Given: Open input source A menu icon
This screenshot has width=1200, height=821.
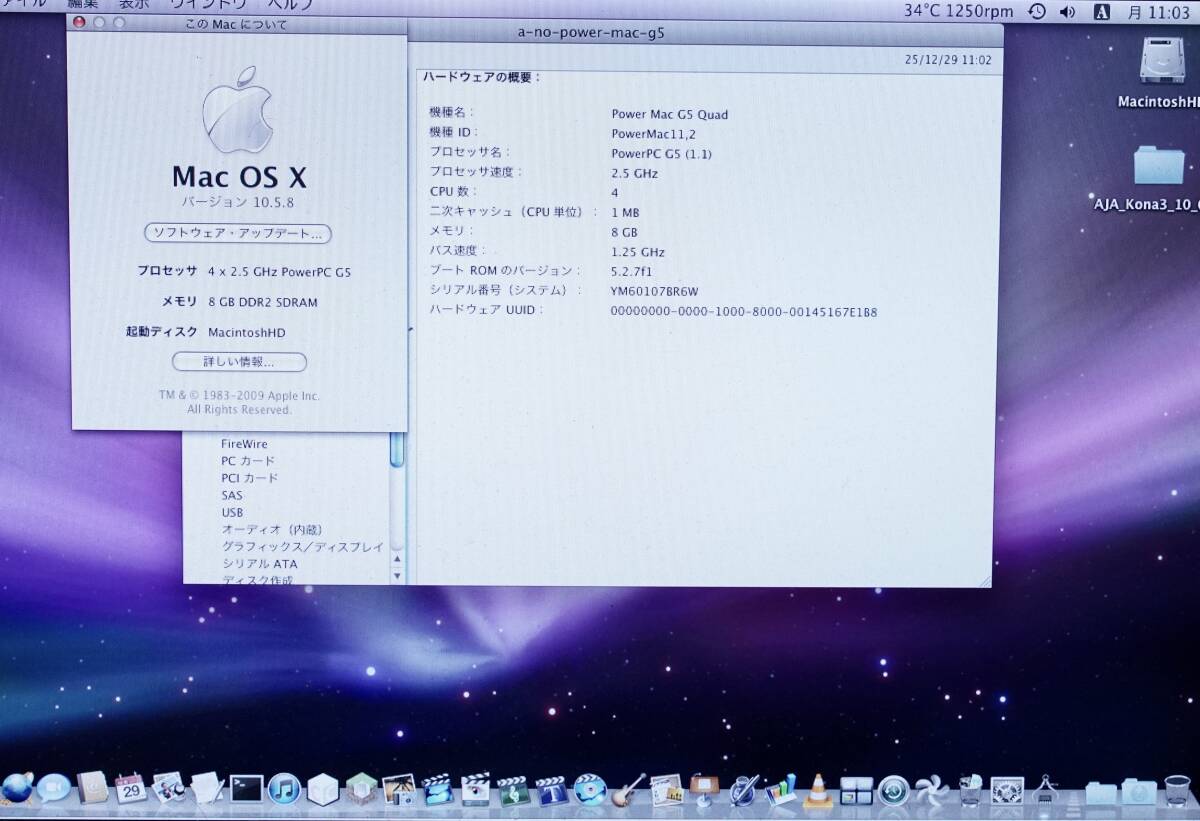Looking at the screenshot, I should 1102,12.
